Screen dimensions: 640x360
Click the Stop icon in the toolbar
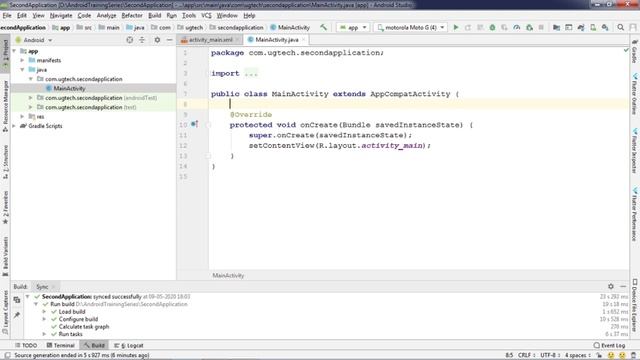tap(541, 27)
